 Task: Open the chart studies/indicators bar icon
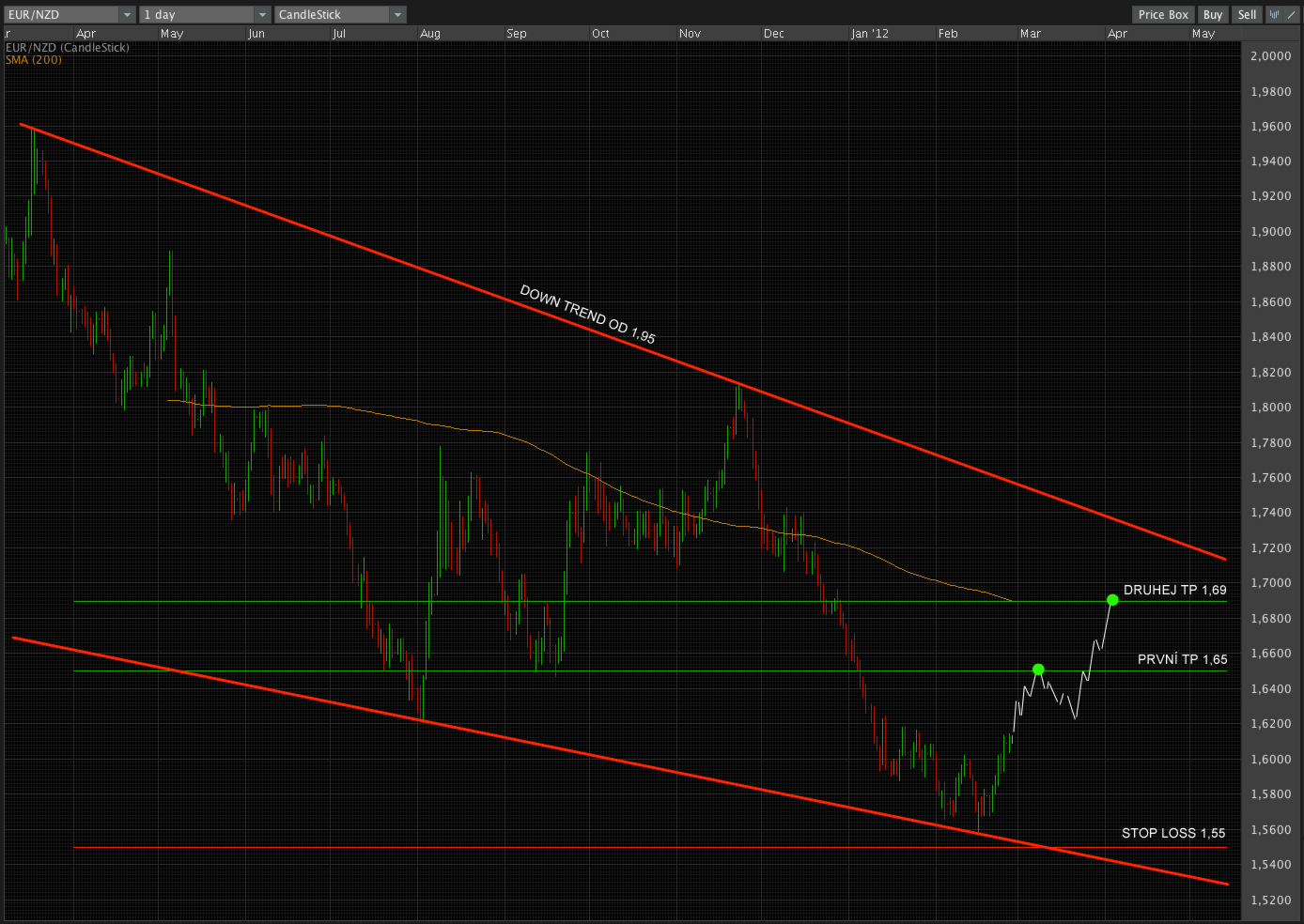click(1275, 14)
